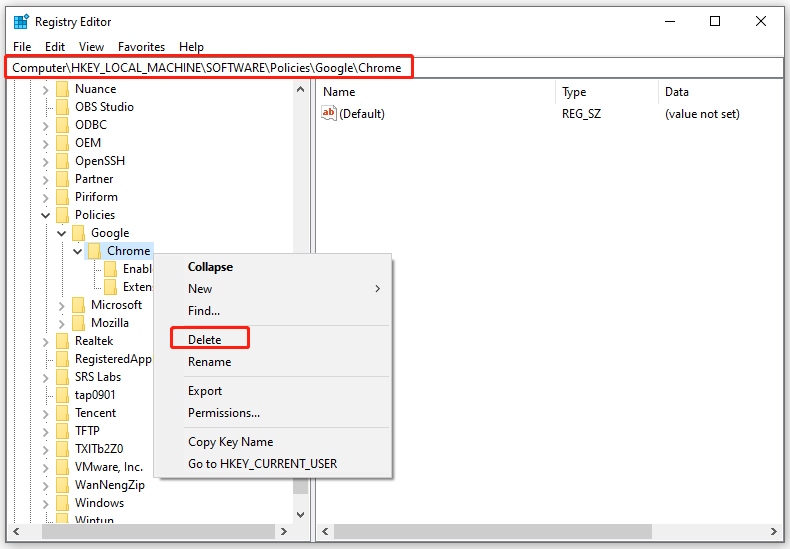Expand the ODBC key
The width and height of the screenshot is (790, 549).
(x=46, y=126)
